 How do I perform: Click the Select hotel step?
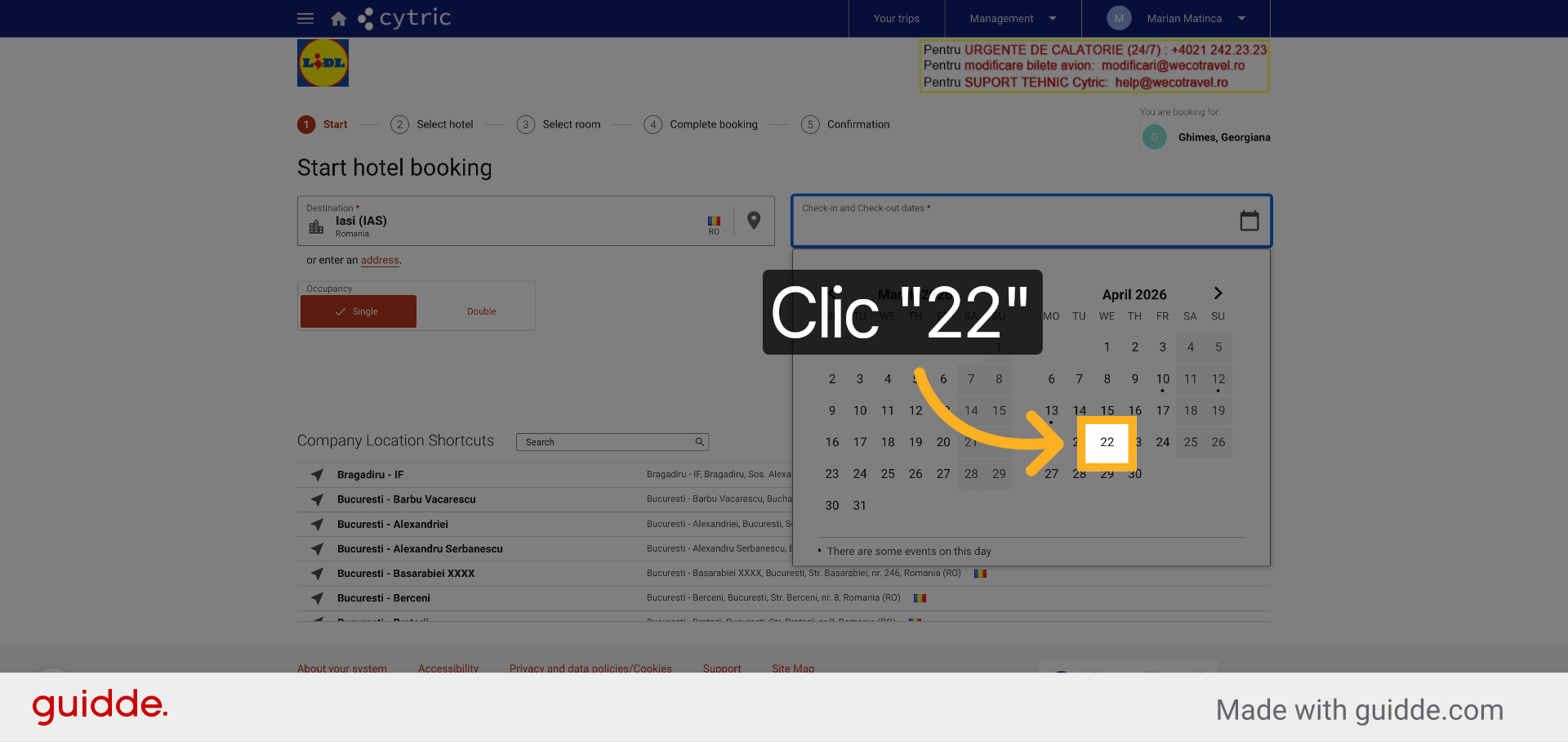(432, 124)
